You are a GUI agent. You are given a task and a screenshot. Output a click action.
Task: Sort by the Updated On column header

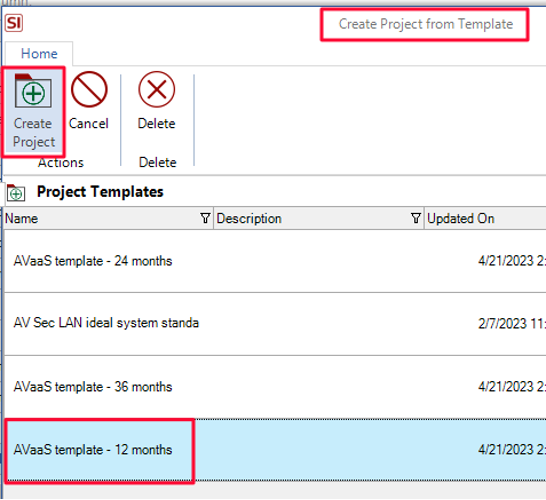[x=461, y=219]
